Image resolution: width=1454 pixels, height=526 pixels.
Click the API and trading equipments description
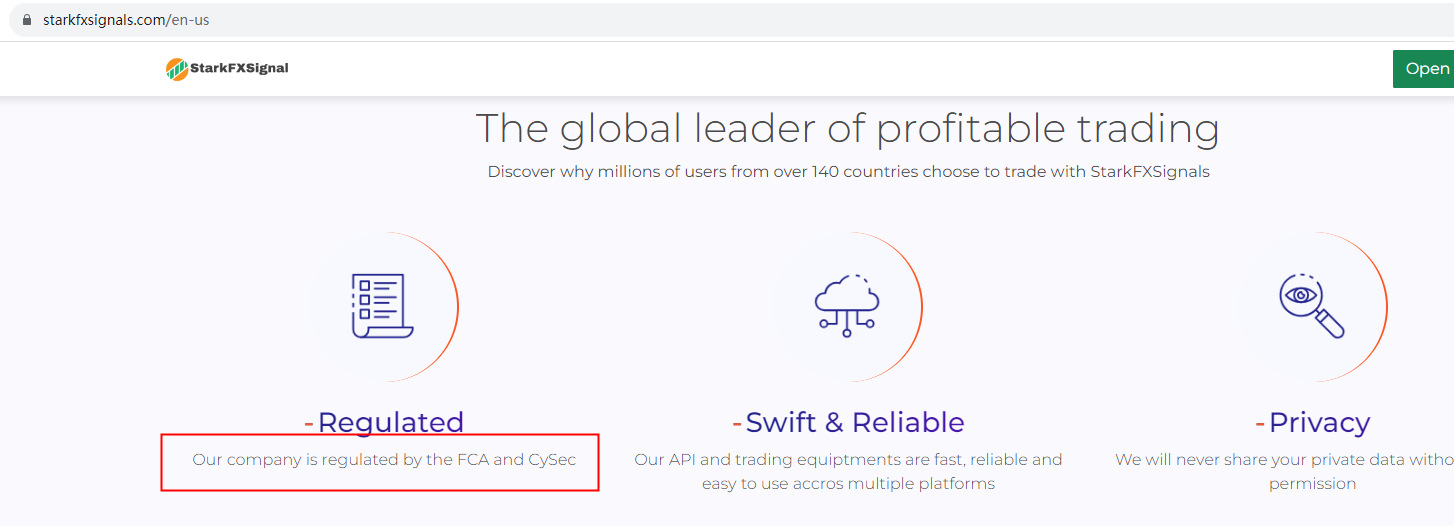(x=848, y=460)
